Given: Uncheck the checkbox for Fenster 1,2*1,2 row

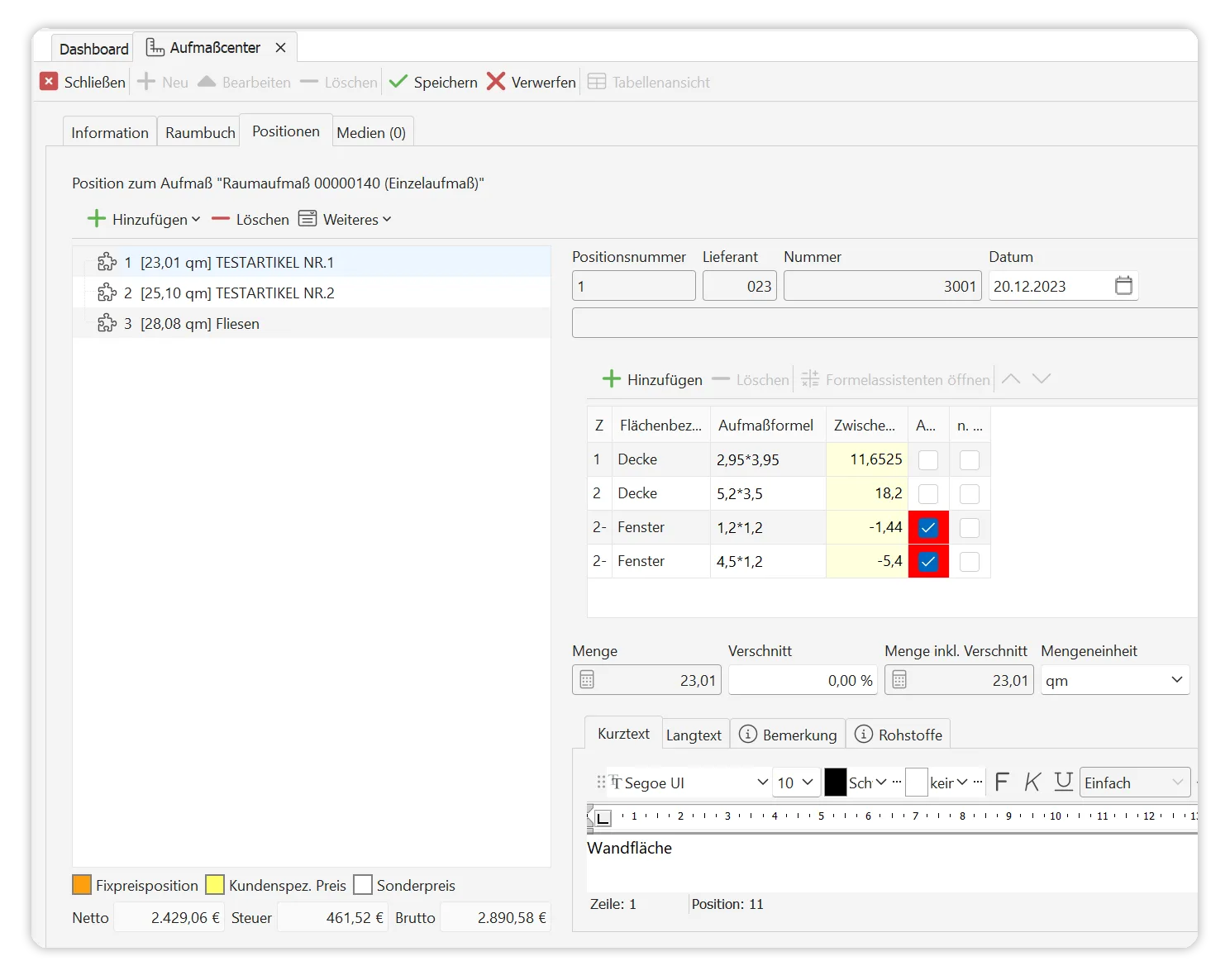Looking at the screenshot, I should click(x=928, y=527).
